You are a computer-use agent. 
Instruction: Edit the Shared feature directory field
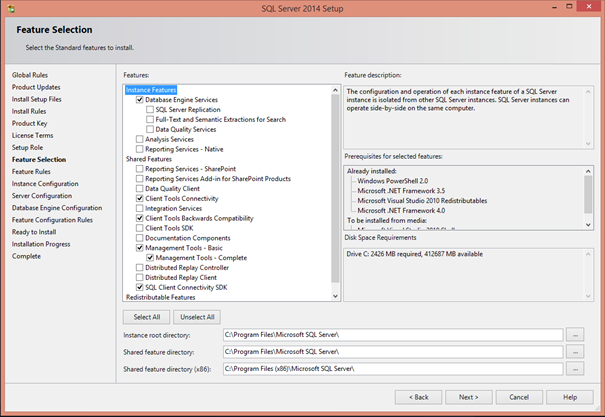(x=393, y=352)
